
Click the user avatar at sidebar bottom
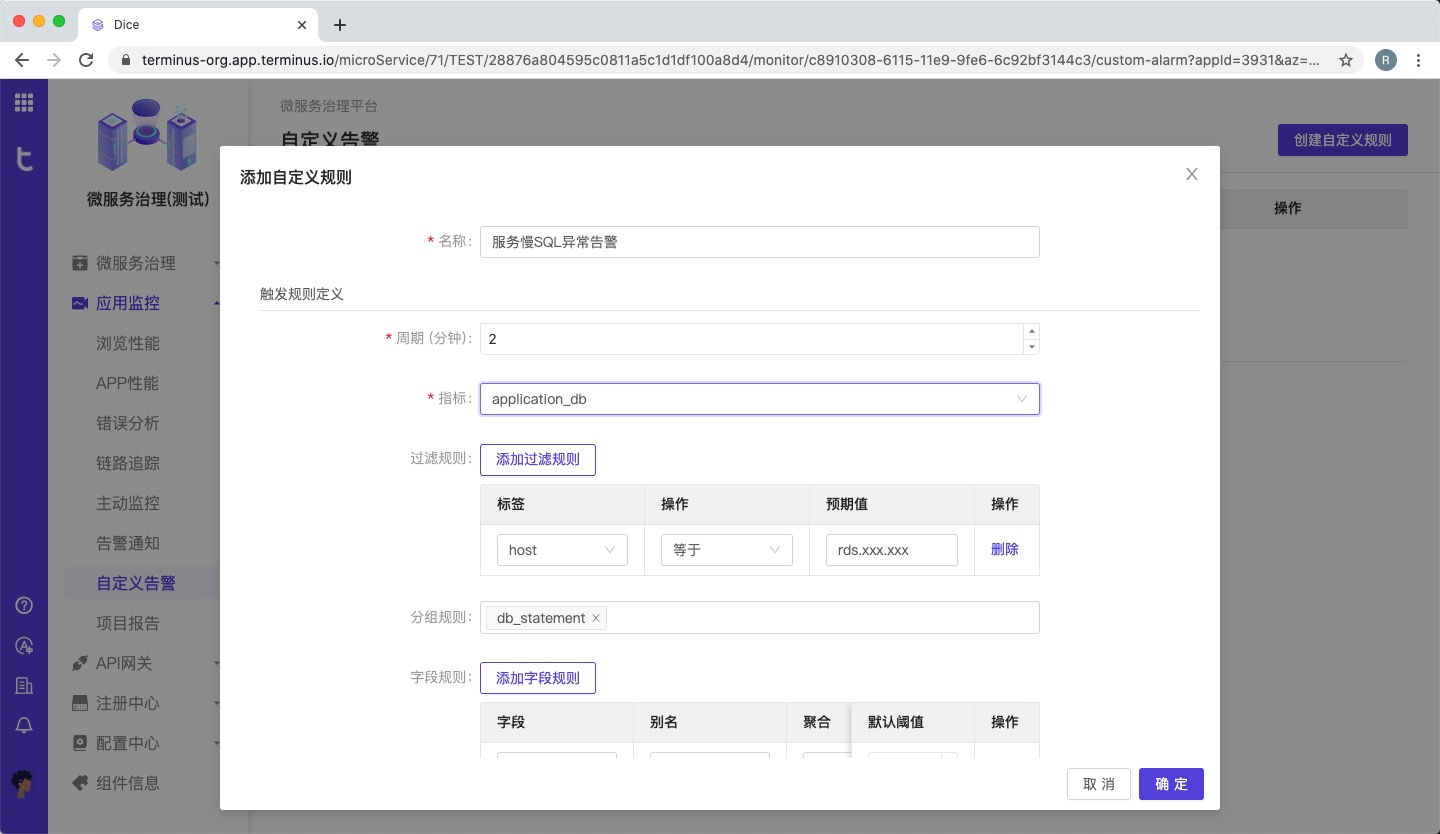click(23, 783)
